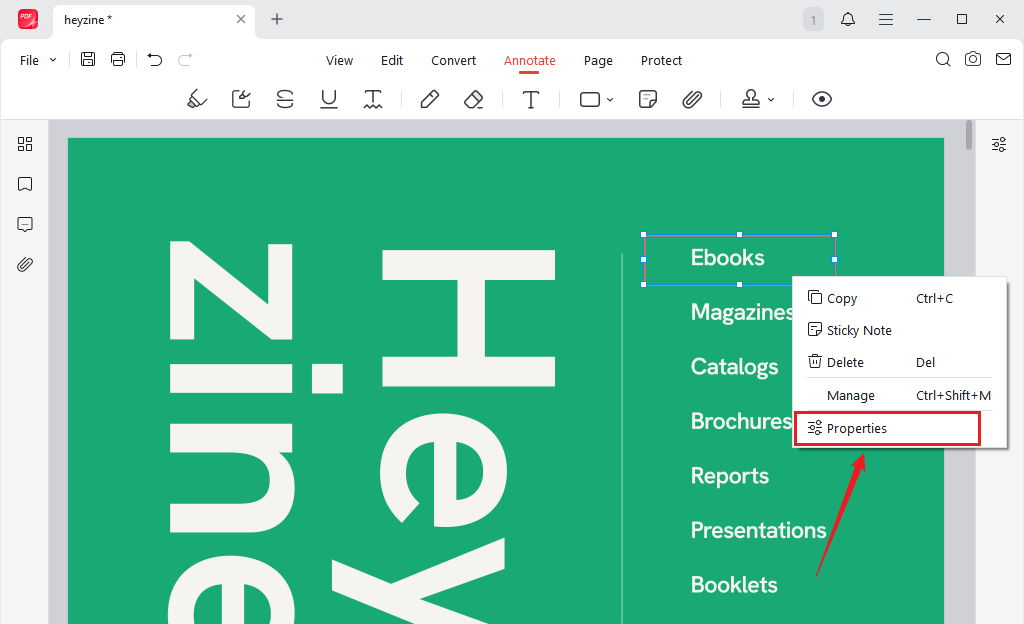
Task: Click the mail envelope icon
Action: 1004,59
